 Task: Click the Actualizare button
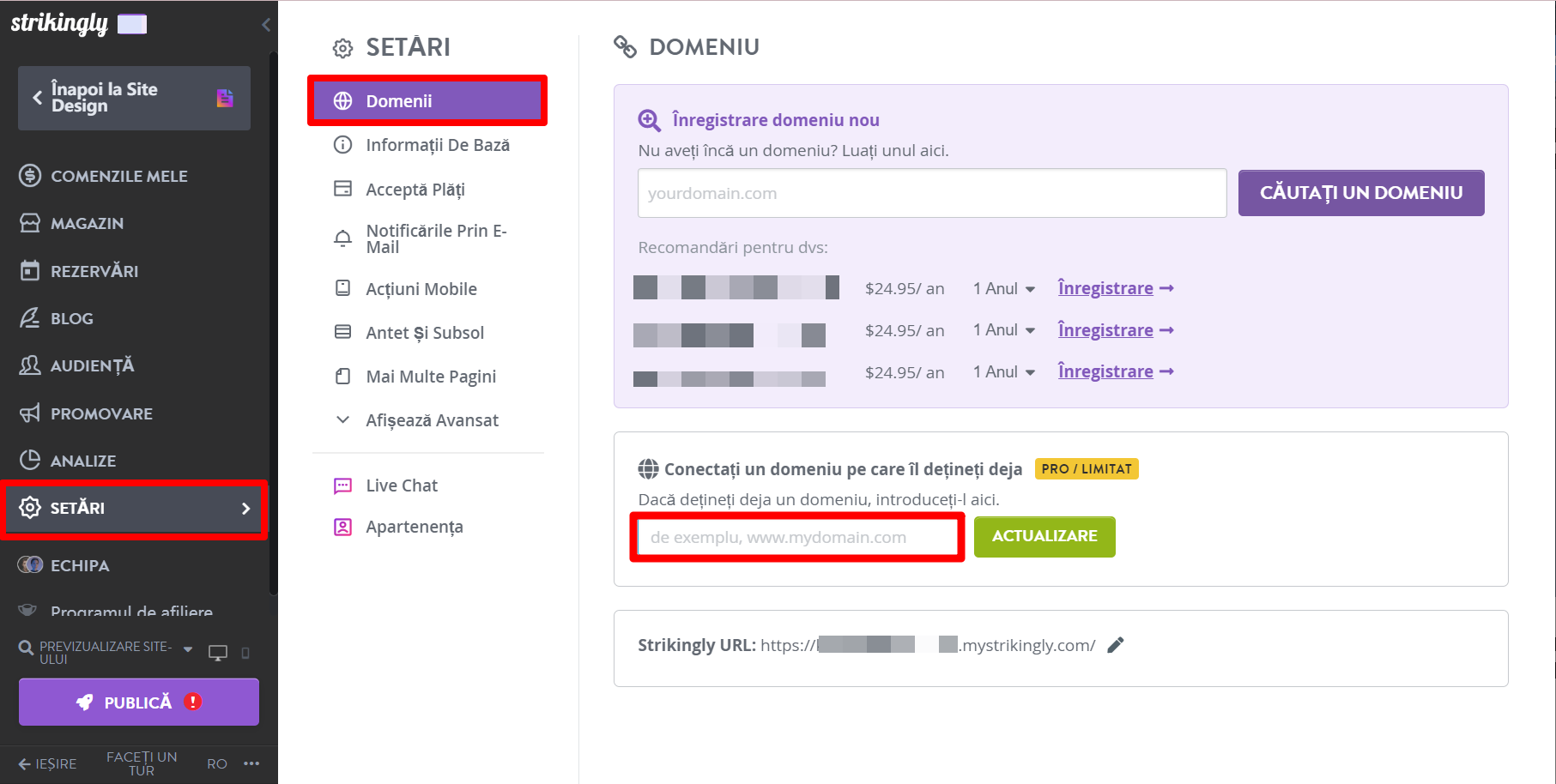[1044, 537]
